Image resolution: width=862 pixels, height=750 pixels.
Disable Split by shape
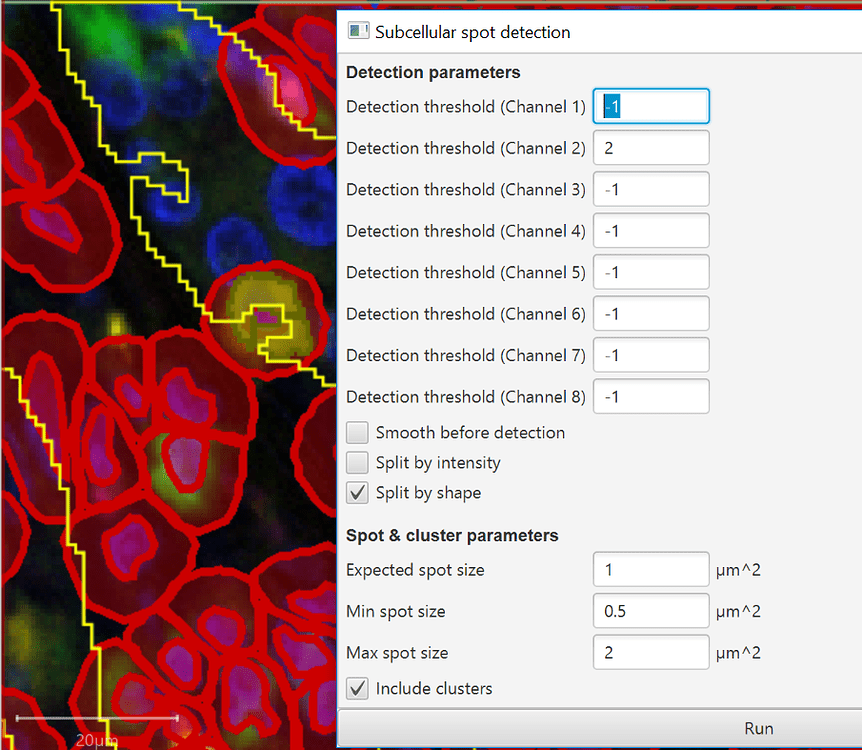[357, 492]
